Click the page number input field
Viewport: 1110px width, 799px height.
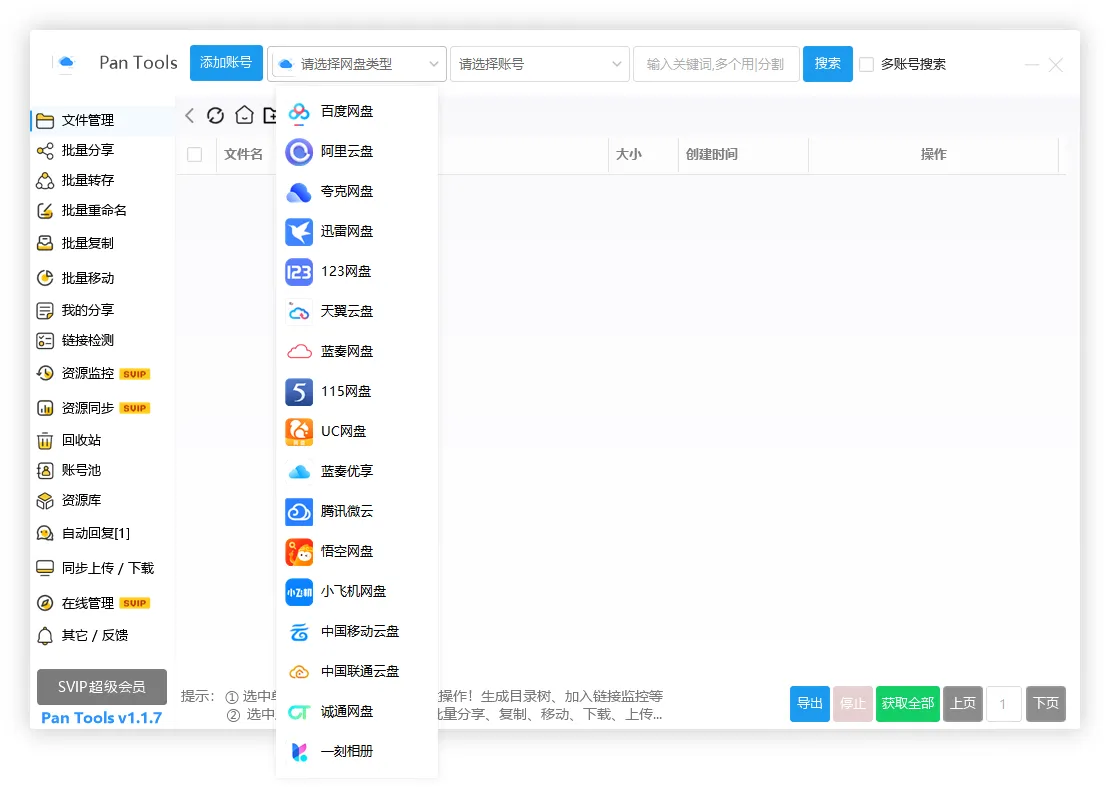1003,704
